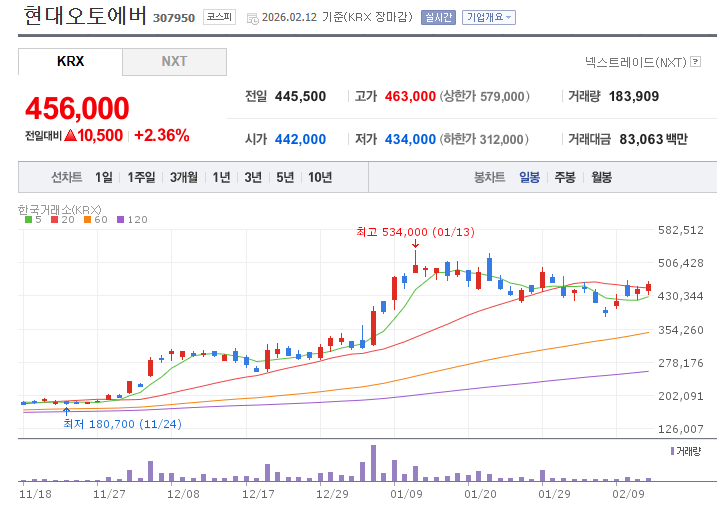The width and height of the screenshot is (717, 521).
Task: Click the high price 463,000
Action: (410, 97)
